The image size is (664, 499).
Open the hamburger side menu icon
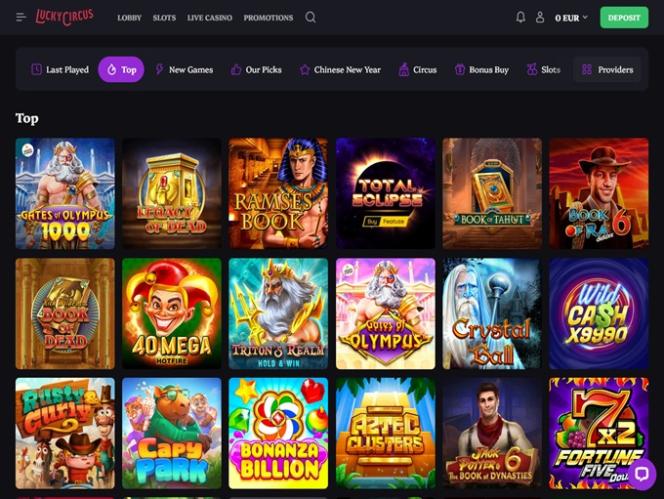click(21, 17)
